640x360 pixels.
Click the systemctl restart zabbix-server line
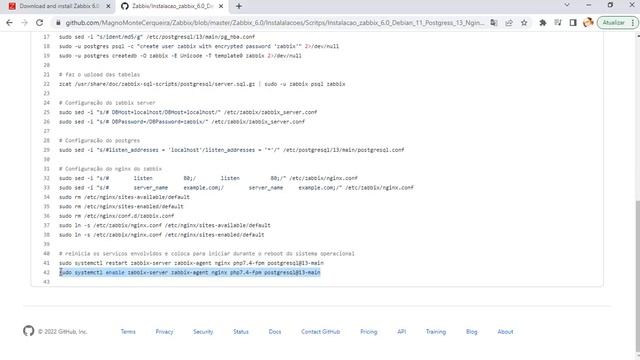point(191,263)
